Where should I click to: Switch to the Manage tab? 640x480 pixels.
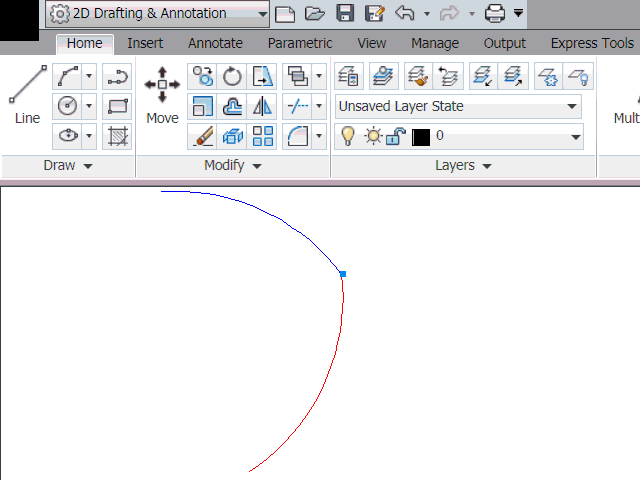(435, 43)
